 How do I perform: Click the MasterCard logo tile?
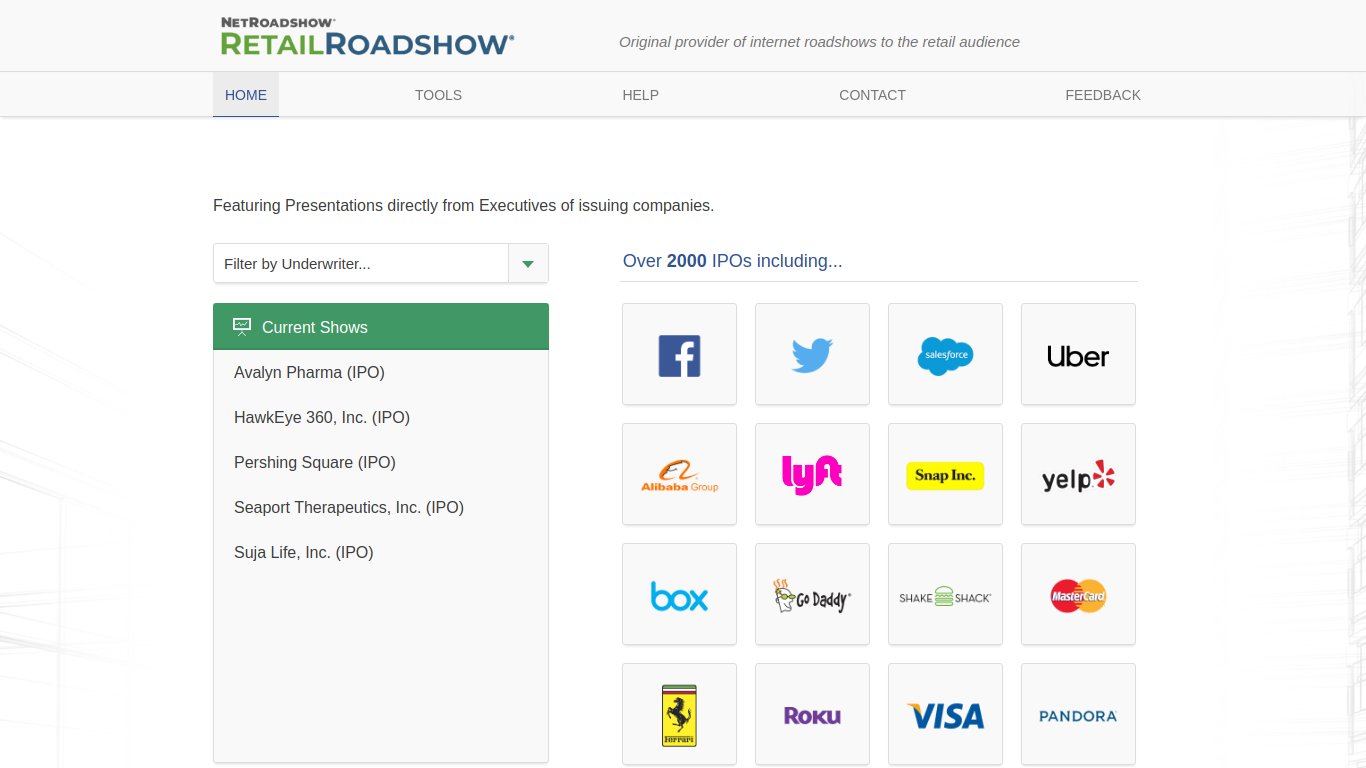pos(1078,594)
